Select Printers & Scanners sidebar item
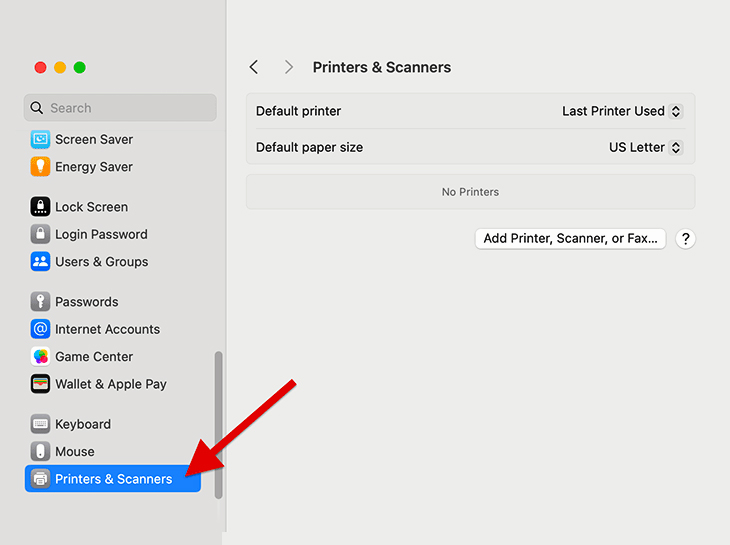The width and height of the screenshot is (730, 545). [112, 479]
